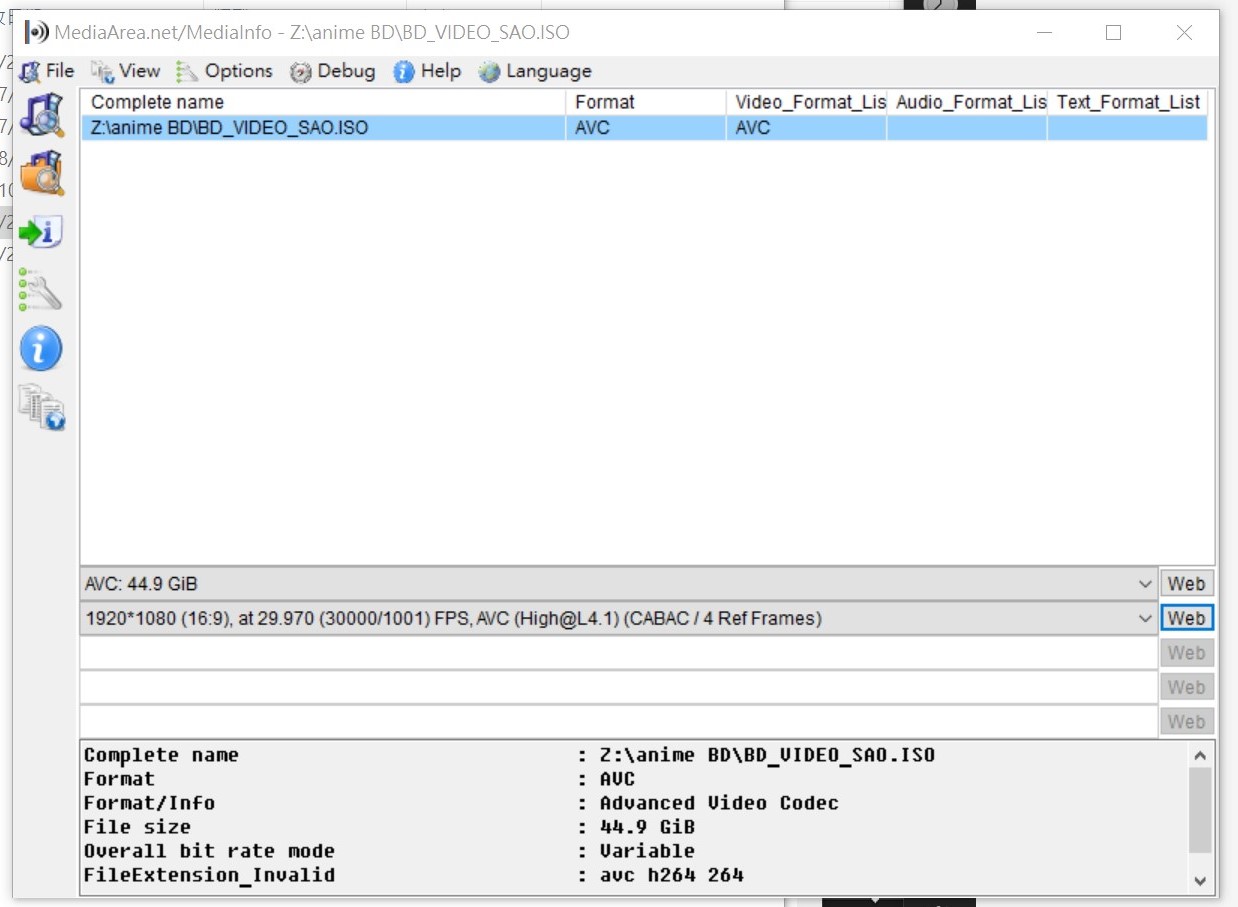This screenshot has width=1238, height=907.
Task: Click the details pane scrollbar thumb
Action: tap(1201, 810)
